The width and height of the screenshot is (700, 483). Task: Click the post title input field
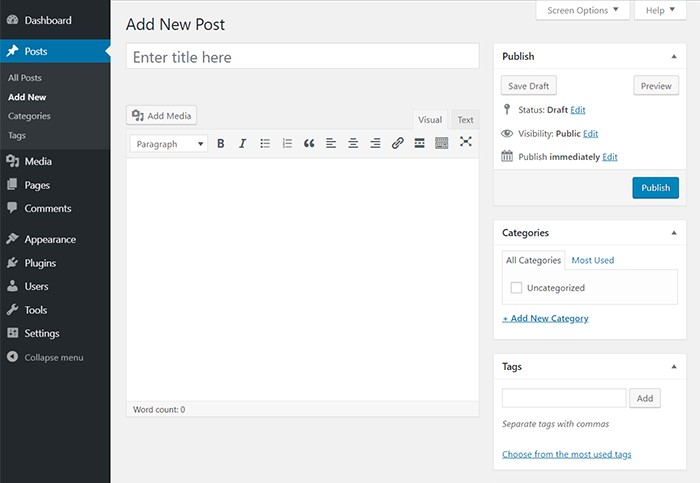[x=302, y=57]
